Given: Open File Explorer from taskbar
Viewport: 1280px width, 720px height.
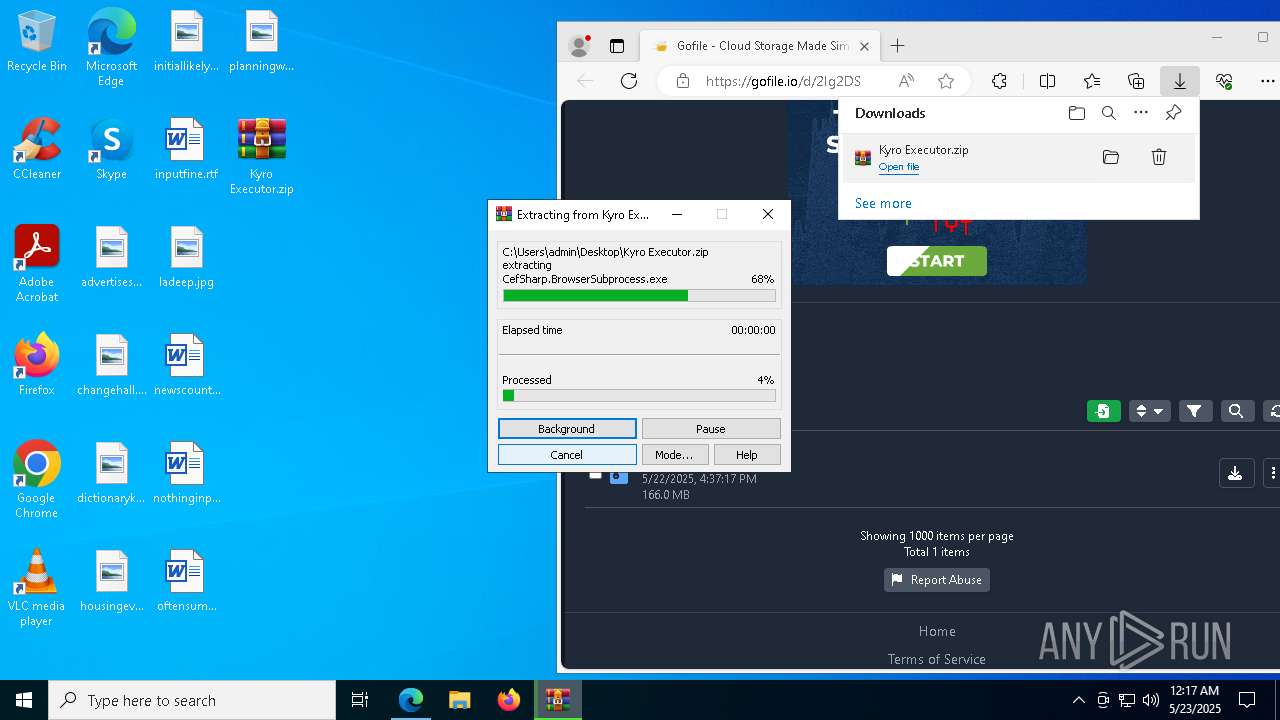Looking at the screenshot, I should coord(459,700).
